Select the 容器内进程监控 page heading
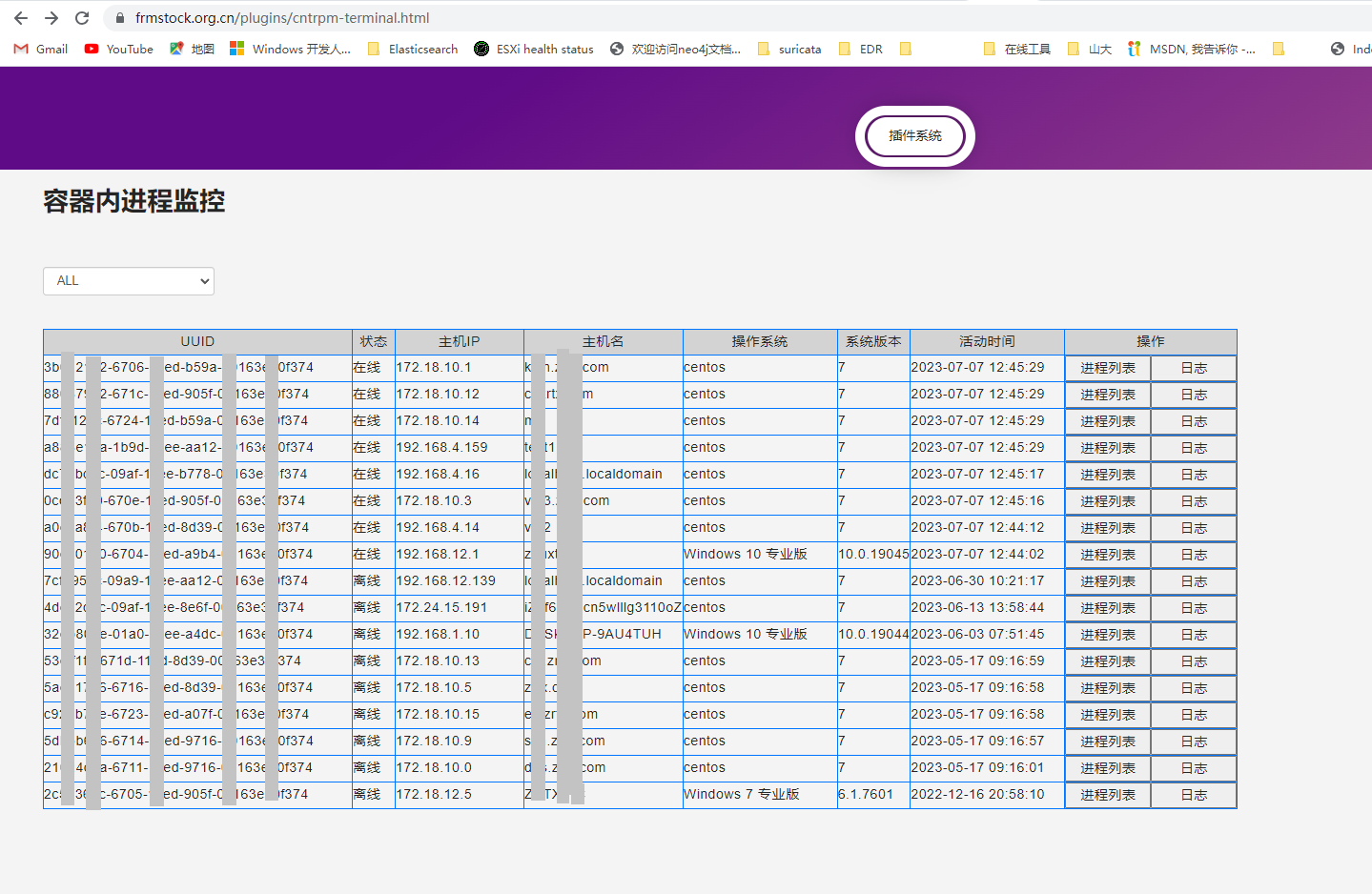 (134, 201)
